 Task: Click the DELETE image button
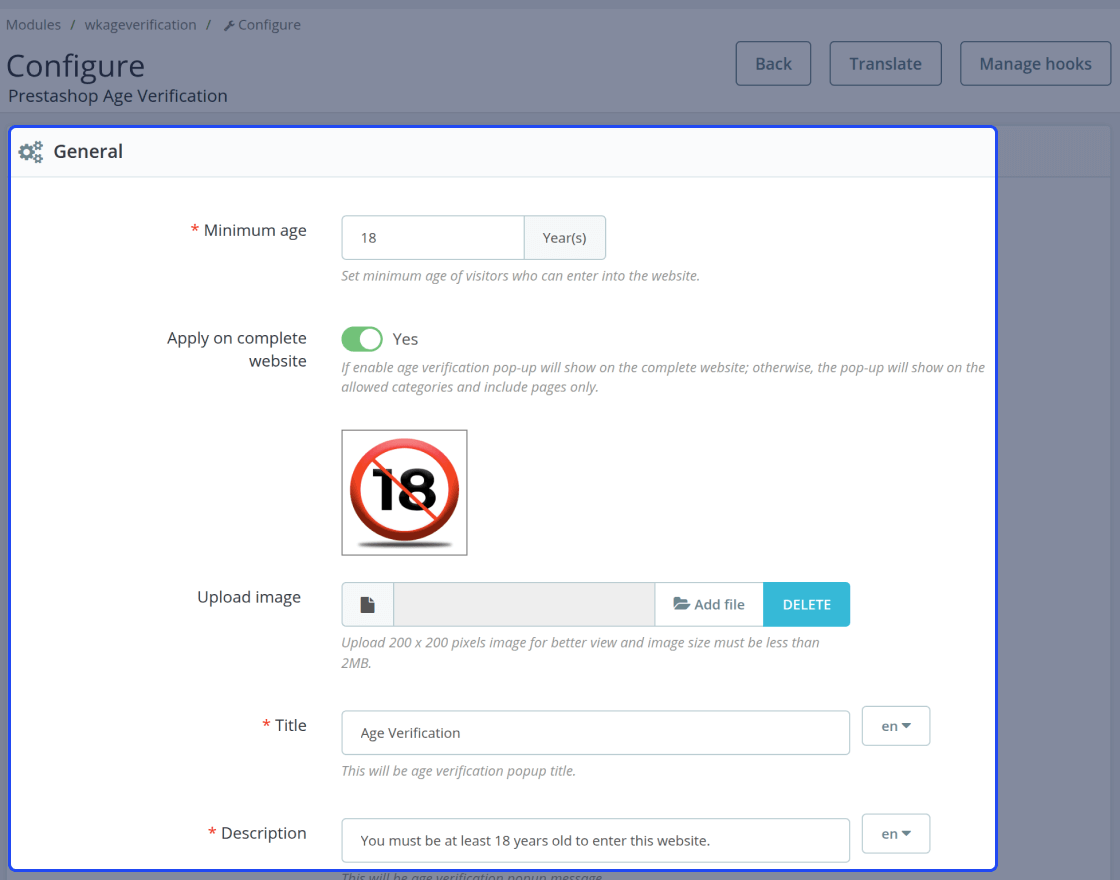point(806,604)
